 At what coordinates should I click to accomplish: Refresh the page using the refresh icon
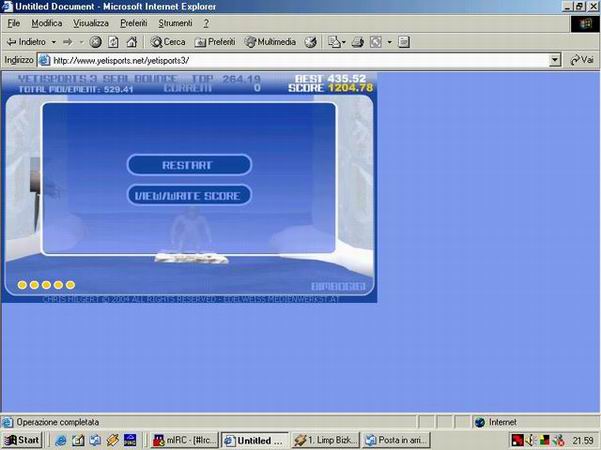tap(113, 42)
